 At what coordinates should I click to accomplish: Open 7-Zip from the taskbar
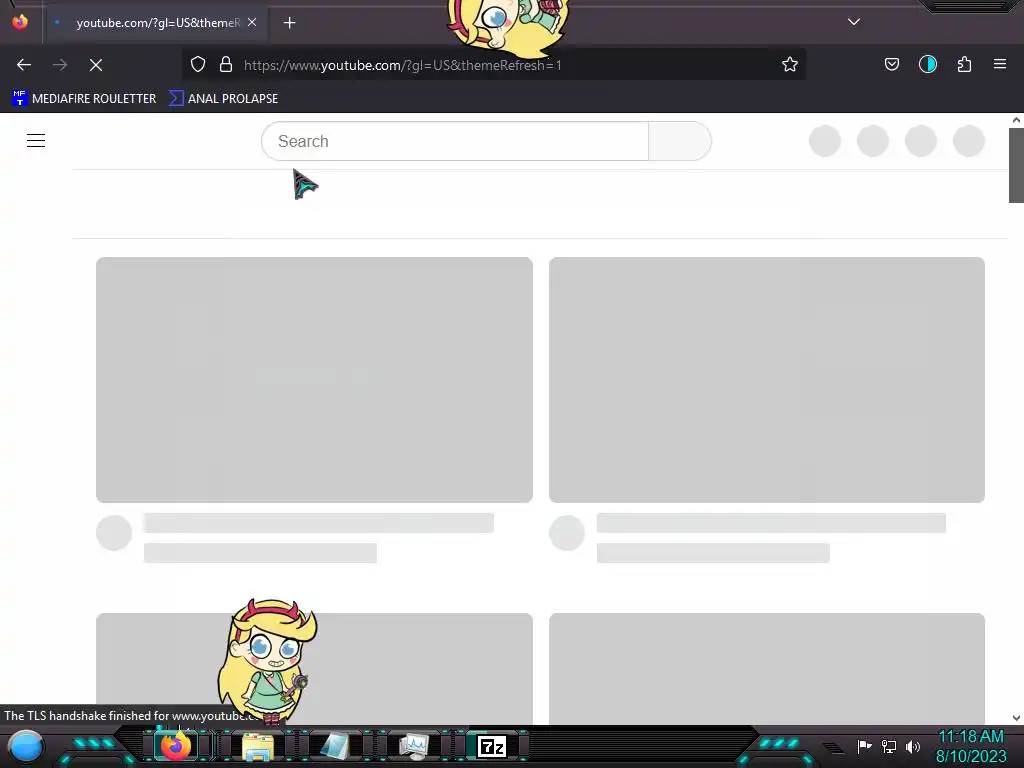(492, 746)
